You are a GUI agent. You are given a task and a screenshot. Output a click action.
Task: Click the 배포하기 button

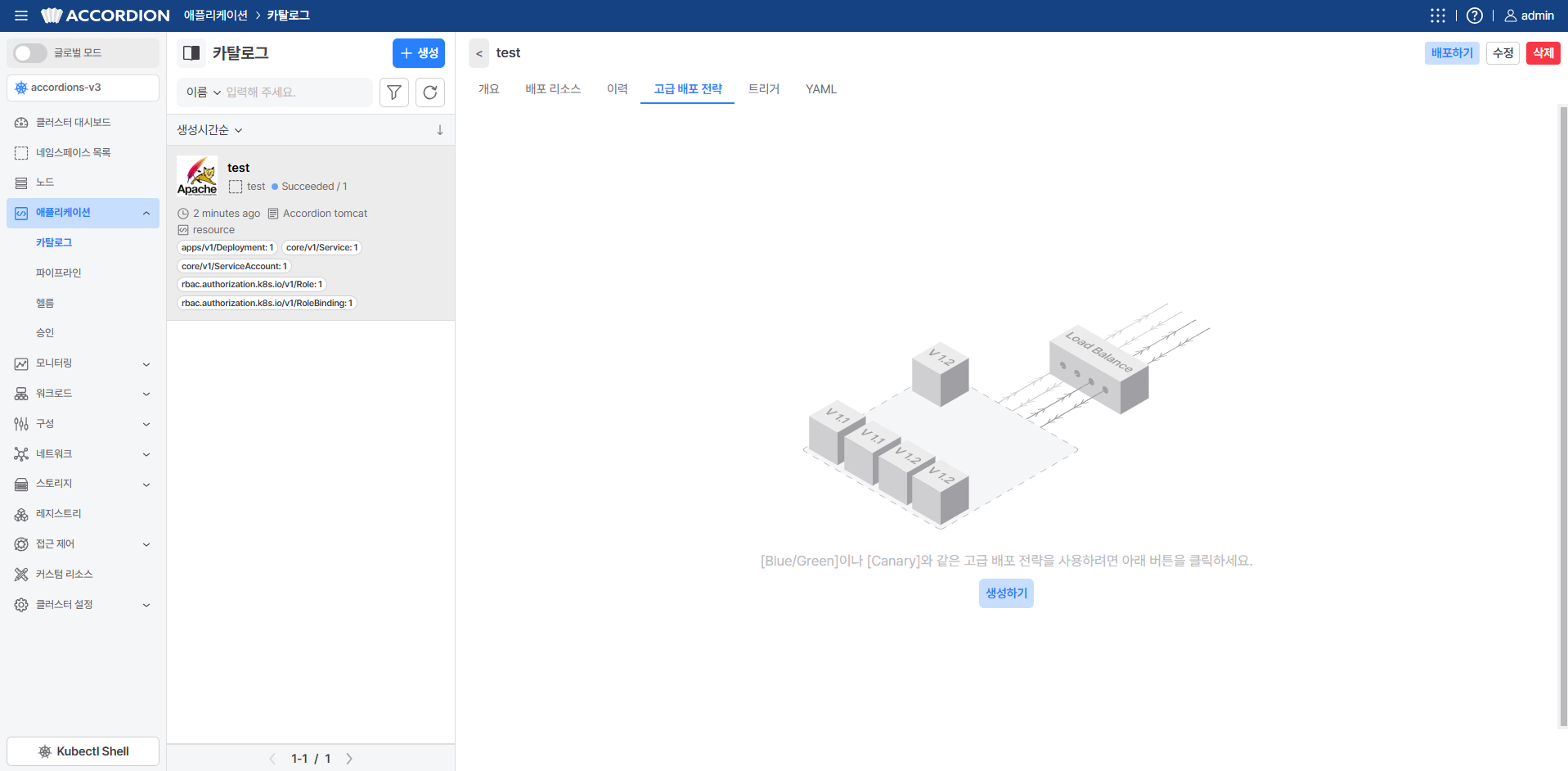(x=1452, y=53)
